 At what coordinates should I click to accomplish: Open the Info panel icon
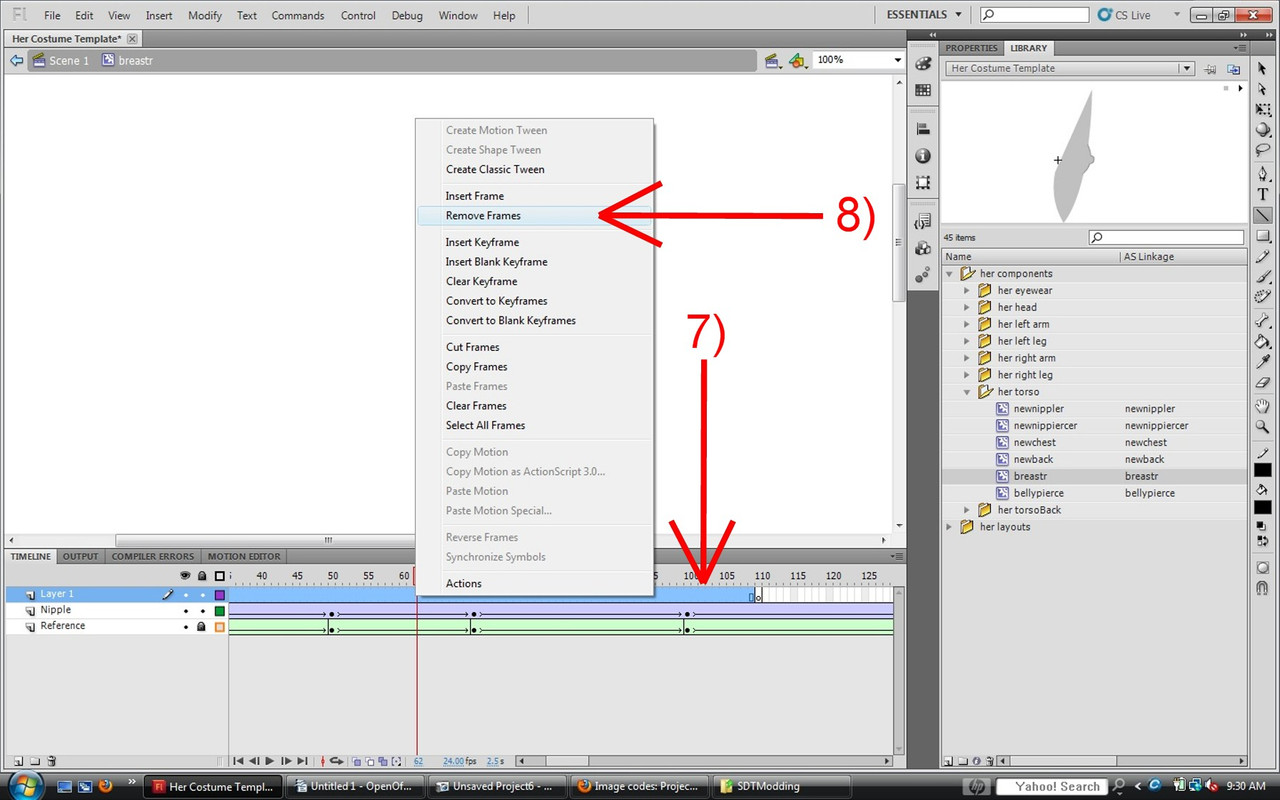922,156
